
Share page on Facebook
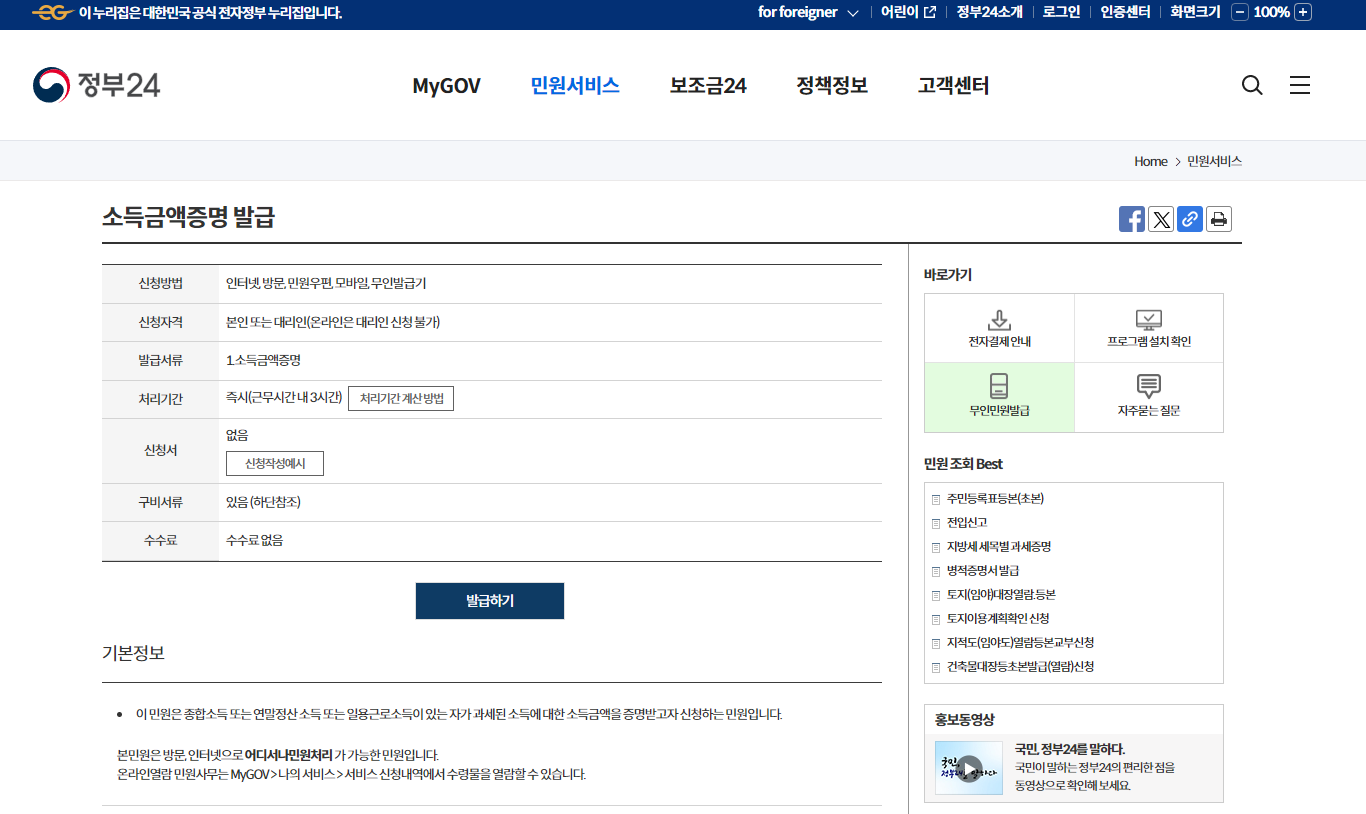tap(1132, 219)
